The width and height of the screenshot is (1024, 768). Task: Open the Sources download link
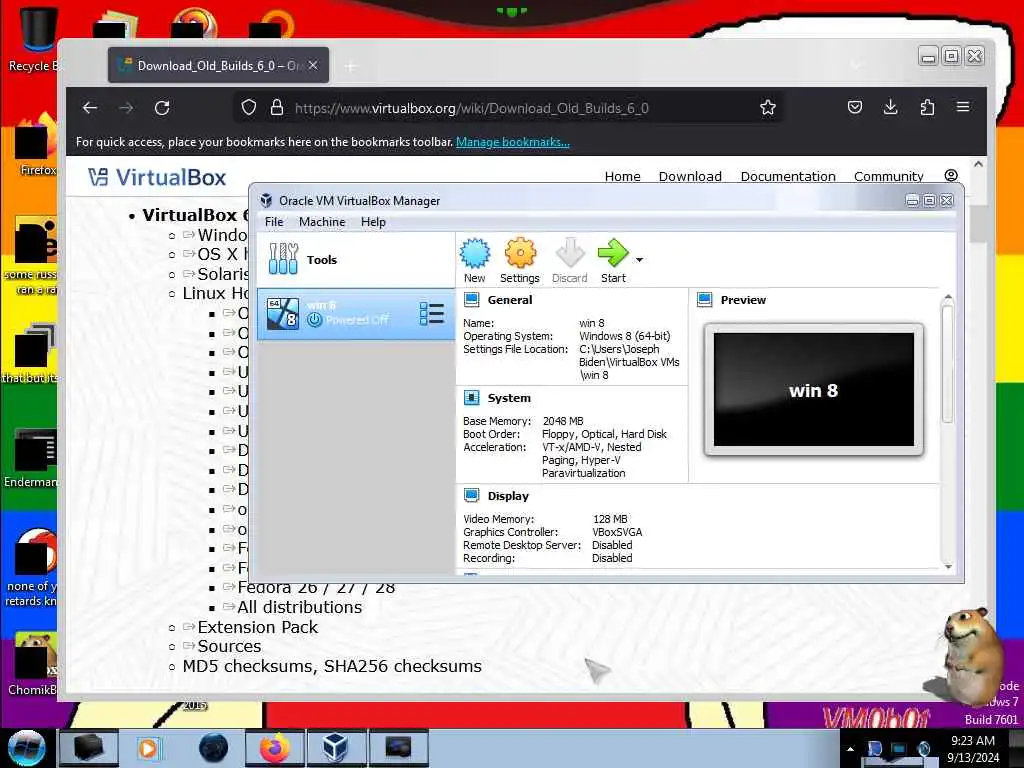point(229,647)
